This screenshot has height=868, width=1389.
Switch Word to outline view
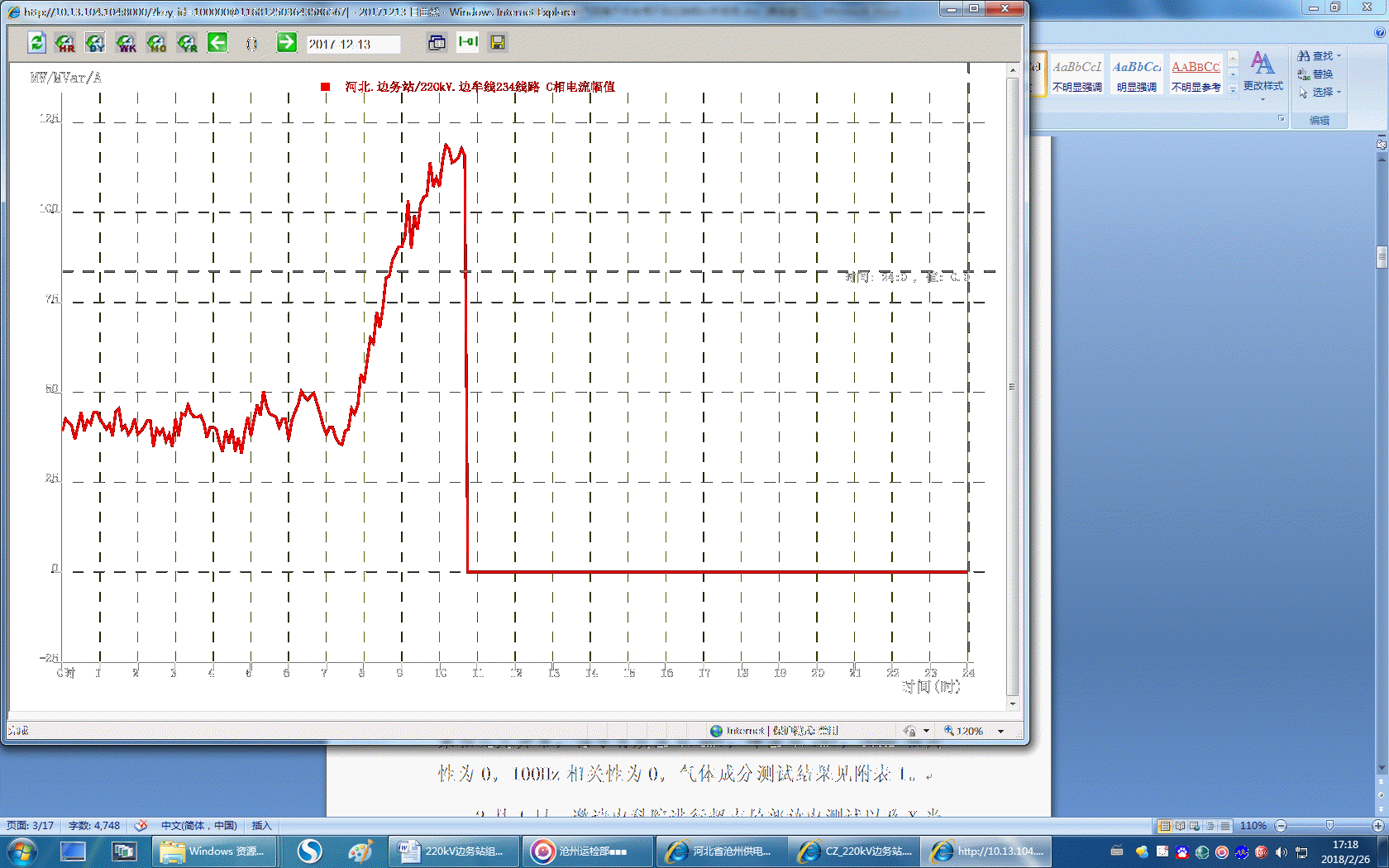pos(1210,826)
